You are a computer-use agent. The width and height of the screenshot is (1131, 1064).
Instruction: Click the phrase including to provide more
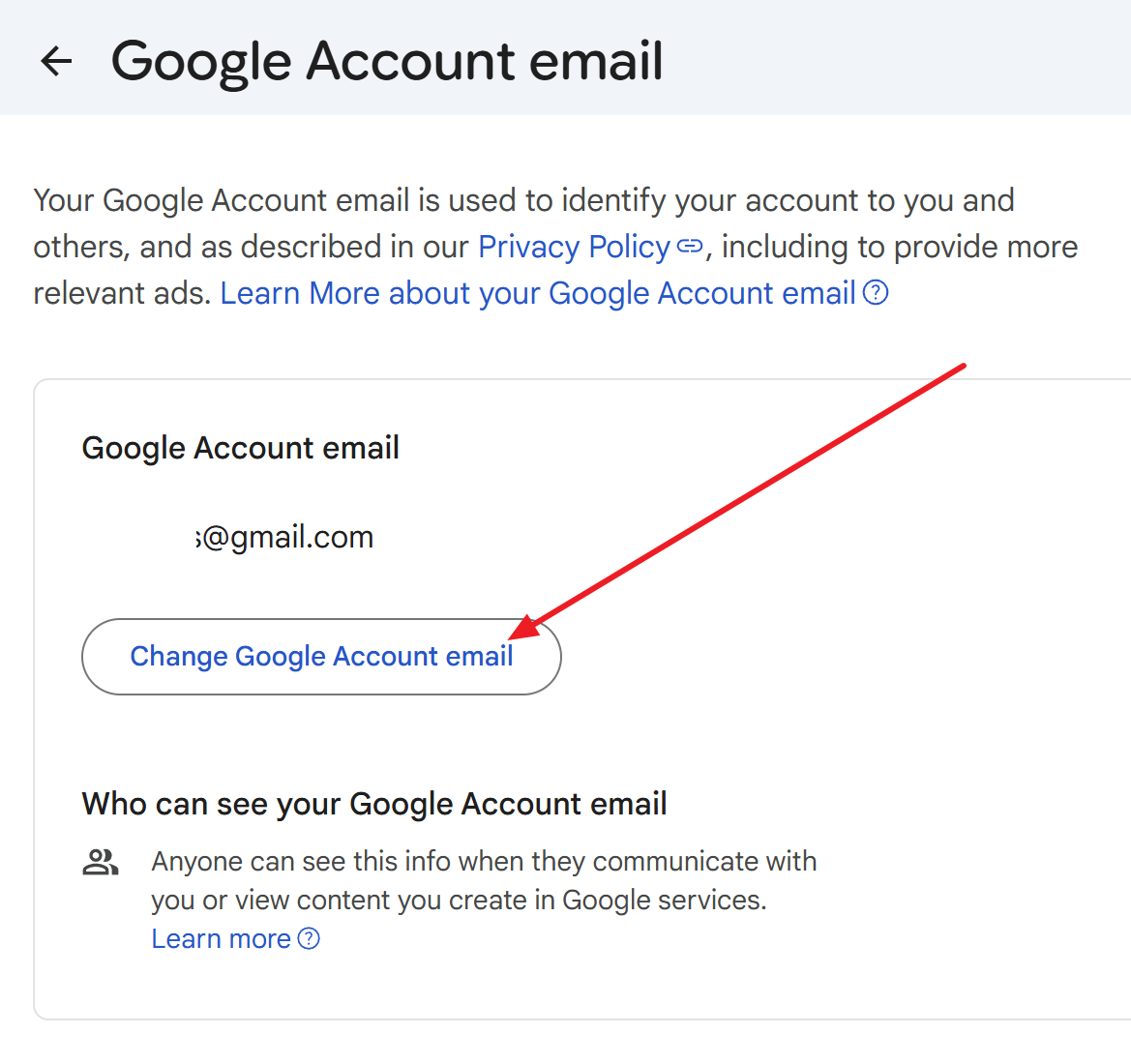click(x=900, y=247)
